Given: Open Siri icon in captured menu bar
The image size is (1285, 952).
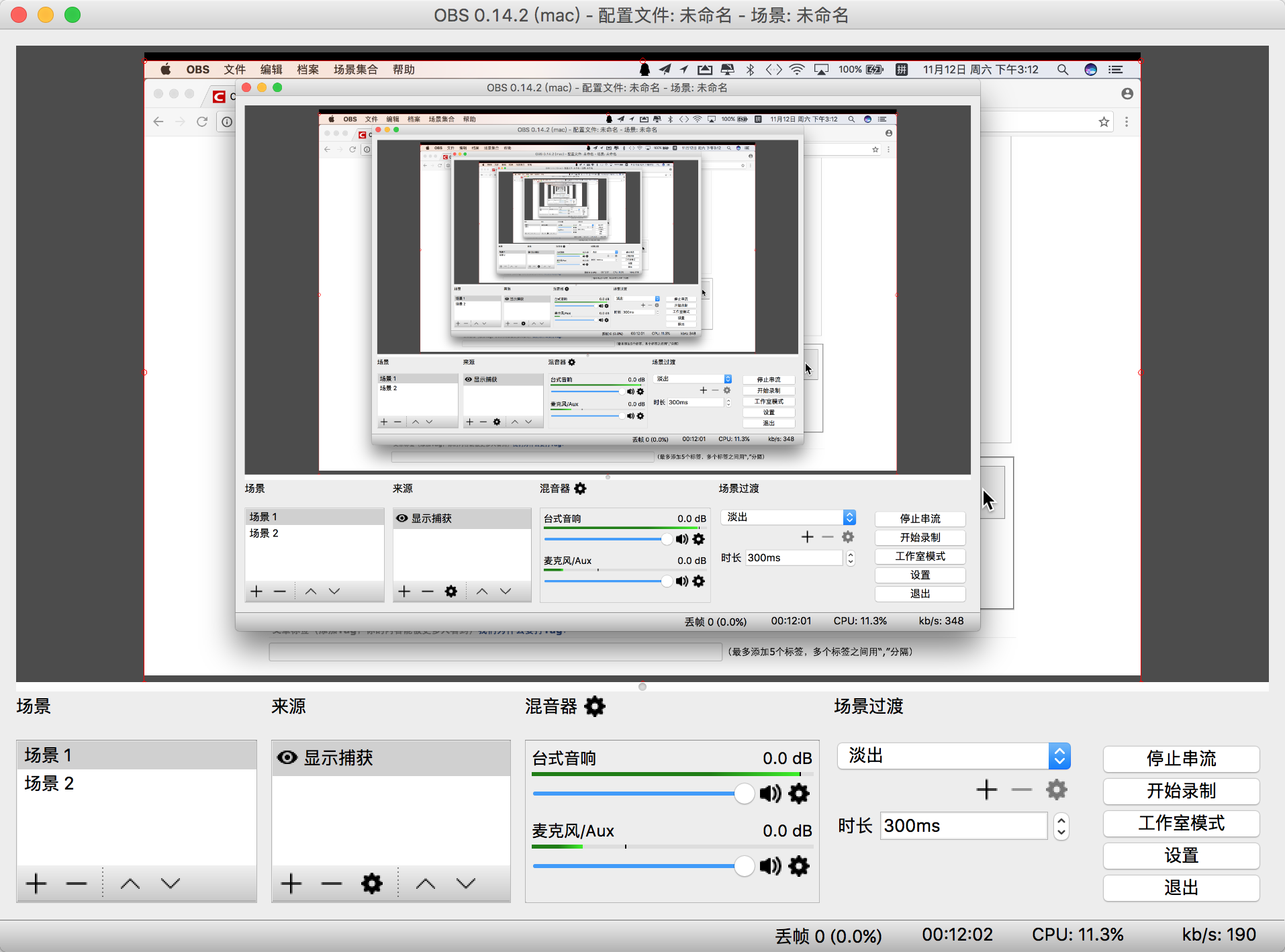Looking at the screenshot, I should pos(1091,69).
